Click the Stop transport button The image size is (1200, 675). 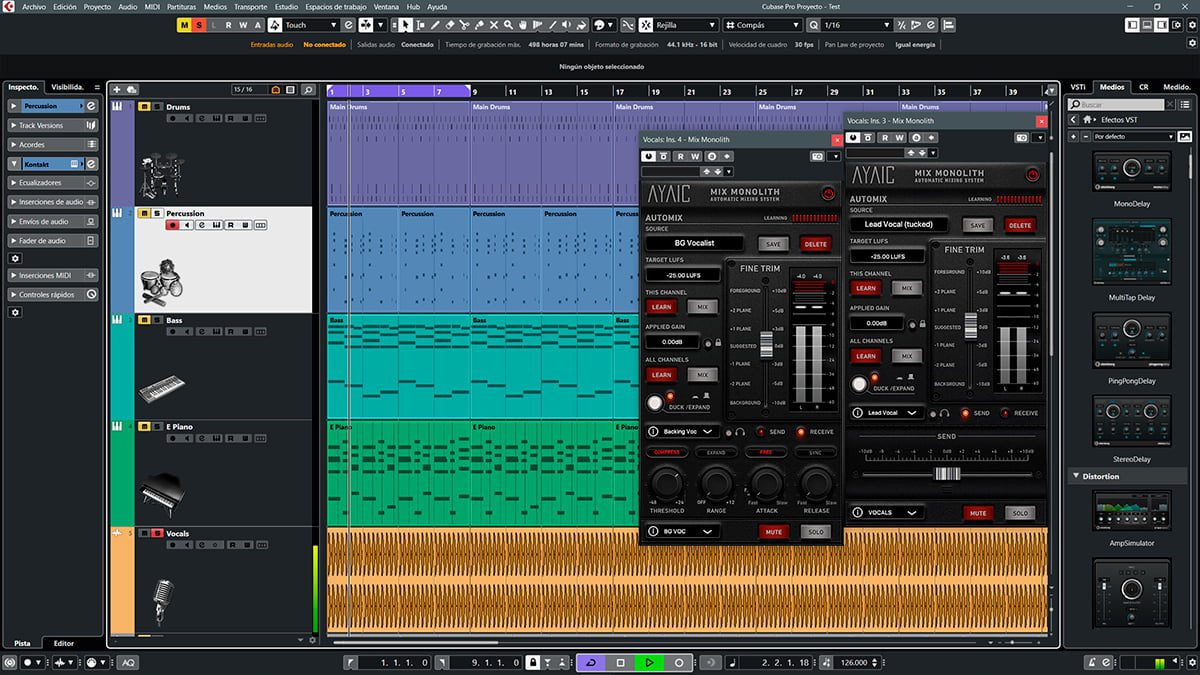[x=620, y=662]
